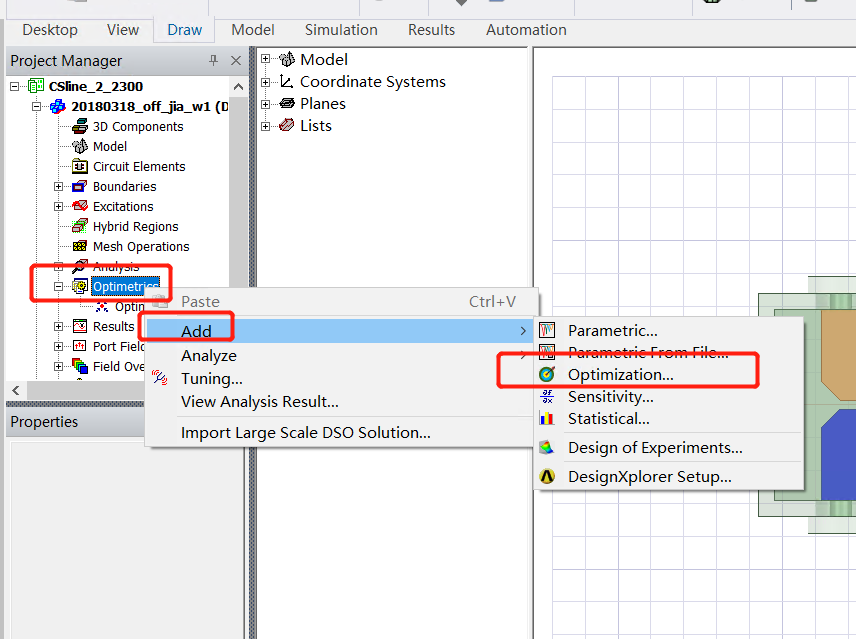Click the Circuit Elements icon in tree
This screenshot has height=639, width=856.
[x=80, y=167]
